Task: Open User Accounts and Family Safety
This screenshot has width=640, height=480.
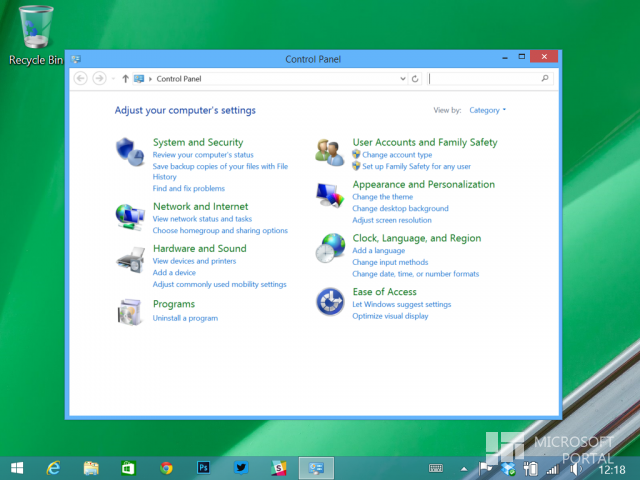Action: 425,142
